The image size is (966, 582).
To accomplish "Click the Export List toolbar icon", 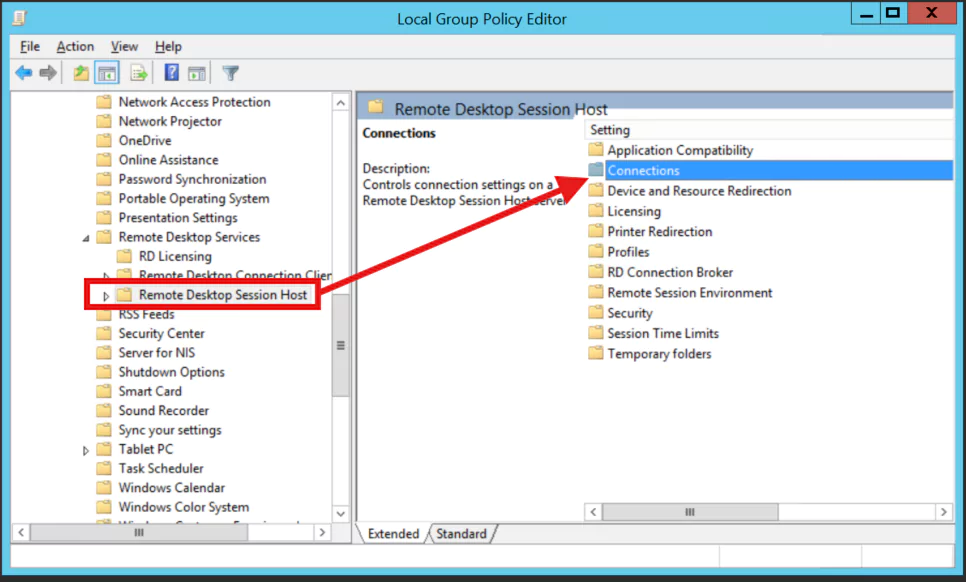I will (x=139, y=73).
